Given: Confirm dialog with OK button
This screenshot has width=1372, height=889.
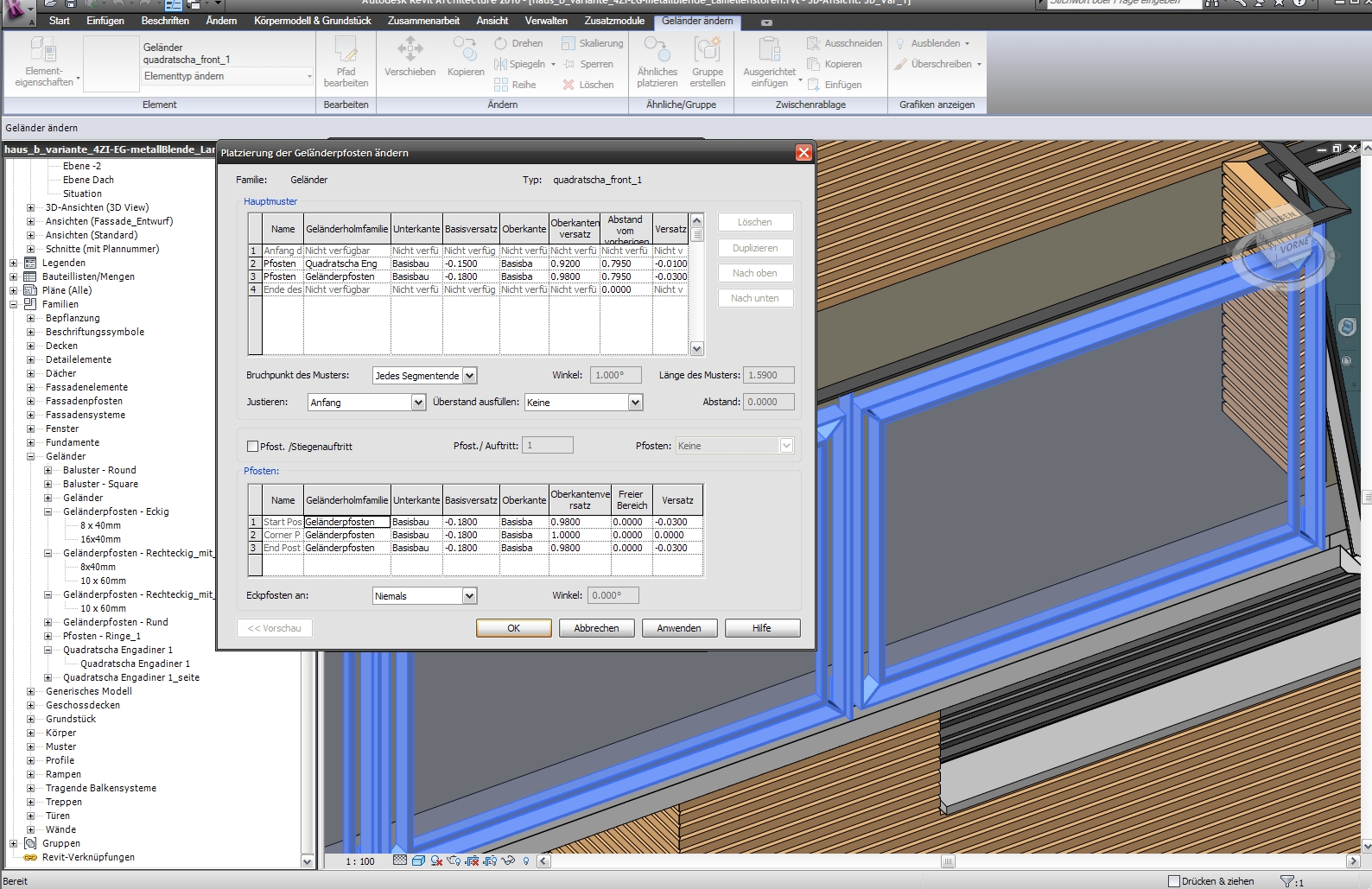Looking at the screenshot, I should pyautogui.click(x=514, y=628).
